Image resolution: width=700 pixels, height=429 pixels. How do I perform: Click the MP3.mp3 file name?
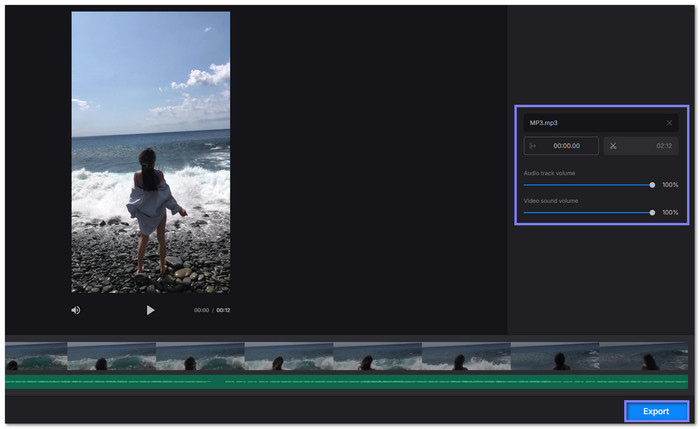pyautogui.click(x=543, y=123)
